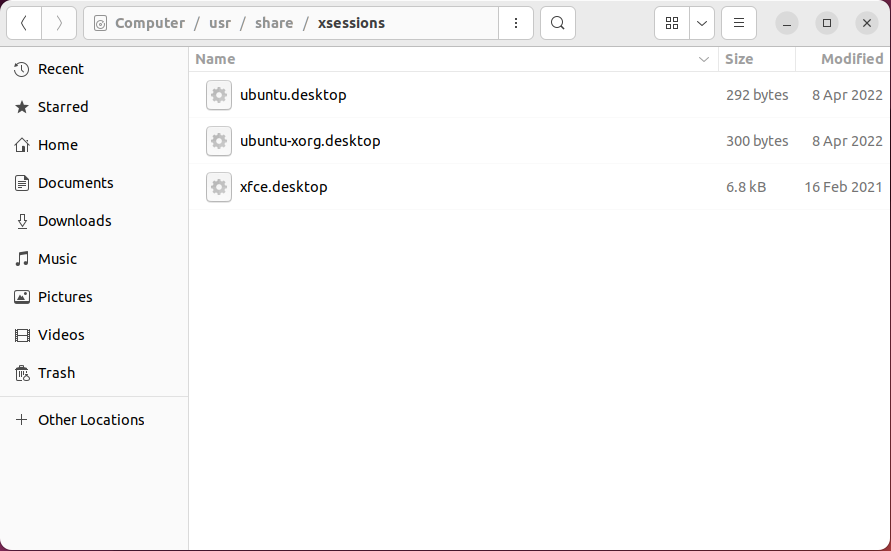Minimize the file manager window
The image size is (891, 551).
[x=787, y=23]
